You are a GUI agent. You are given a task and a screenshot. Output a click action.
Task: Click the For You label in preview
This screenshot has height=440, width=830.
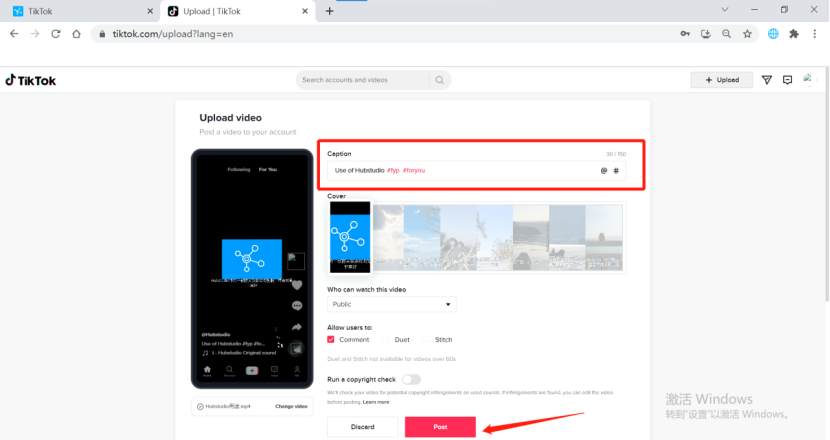268,169
